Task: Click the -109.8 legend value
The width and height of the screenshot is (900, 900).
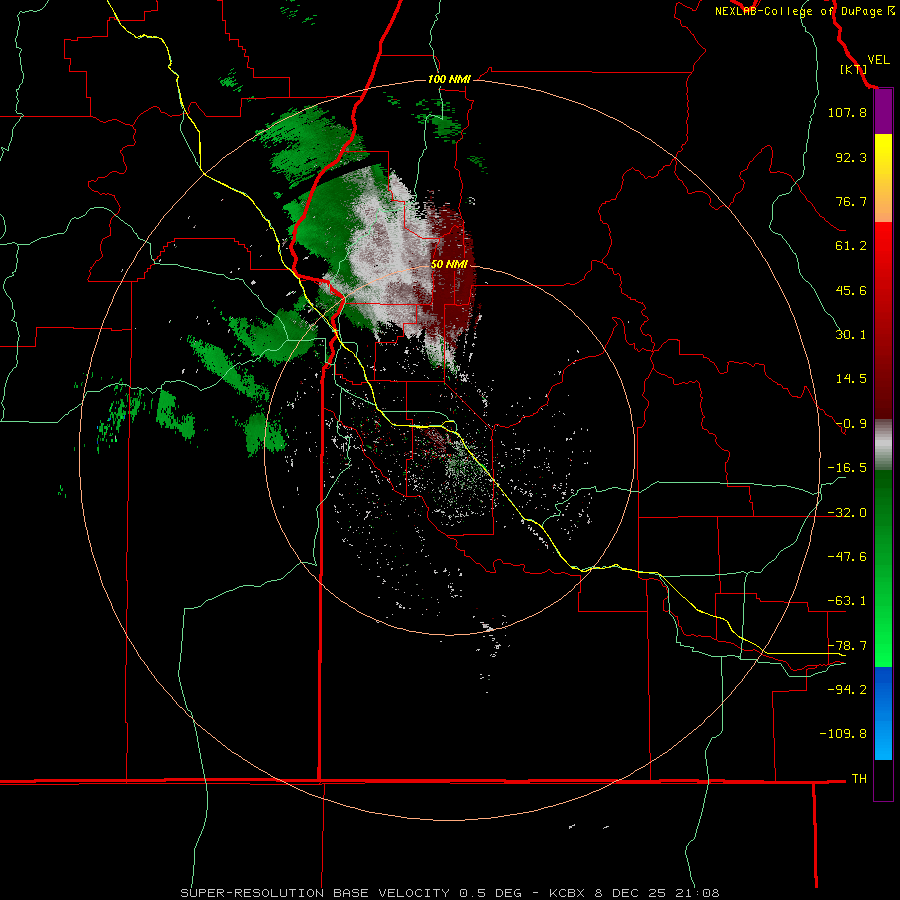Action: [x=843, y=734]
